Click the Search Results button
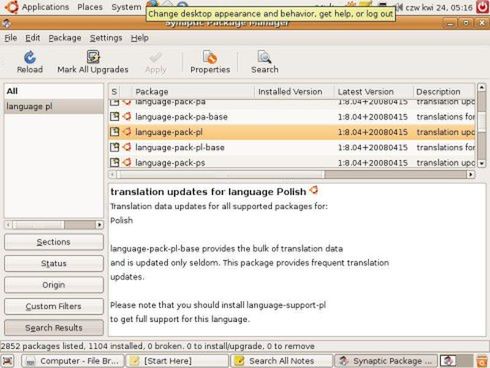This screenshot has height=368, width=490. pyautogui.click(x=54, y=328)
